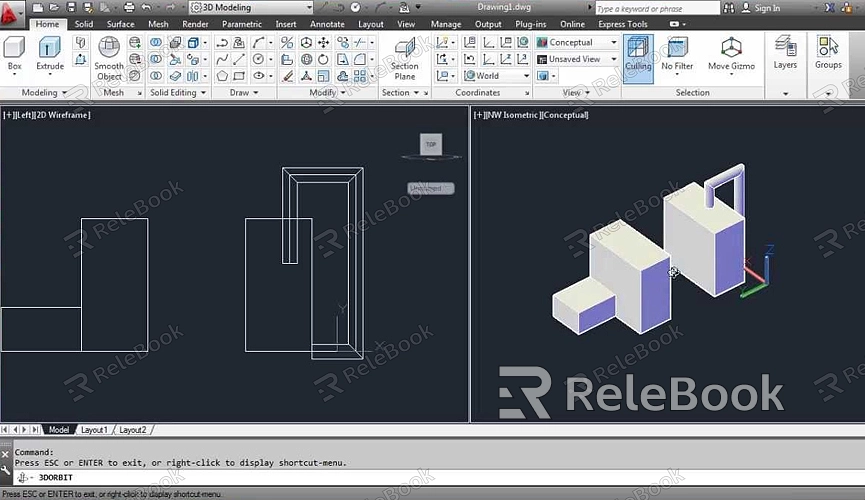Screen dimensions: 865x500
Task: Toggle the Culling selection option
Action: [x=638, y=58]
